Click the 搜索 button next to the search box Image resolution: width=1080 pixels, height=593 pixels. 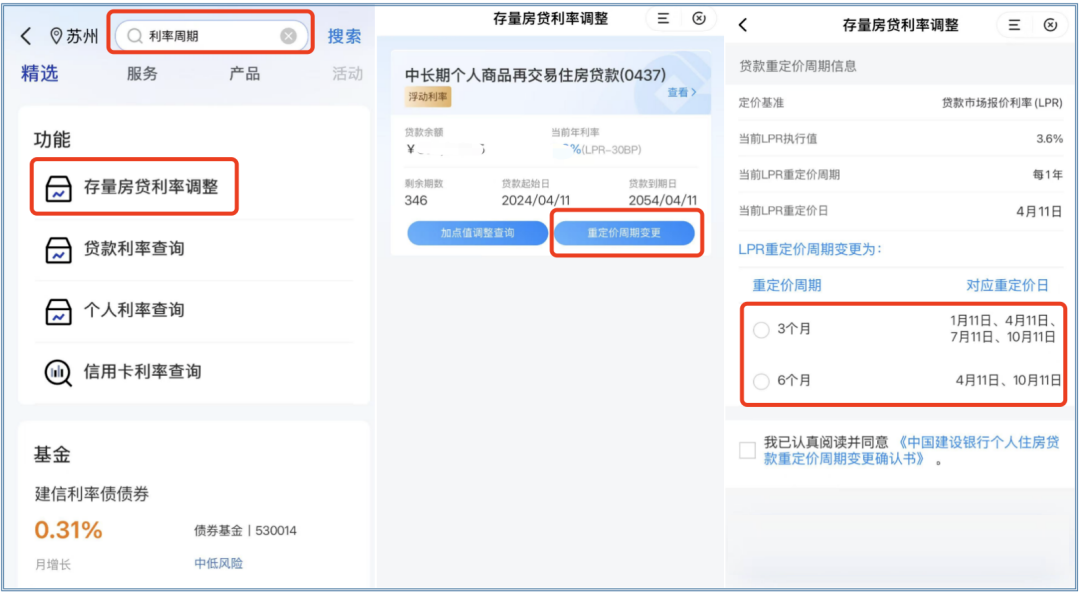coord(344,36)
